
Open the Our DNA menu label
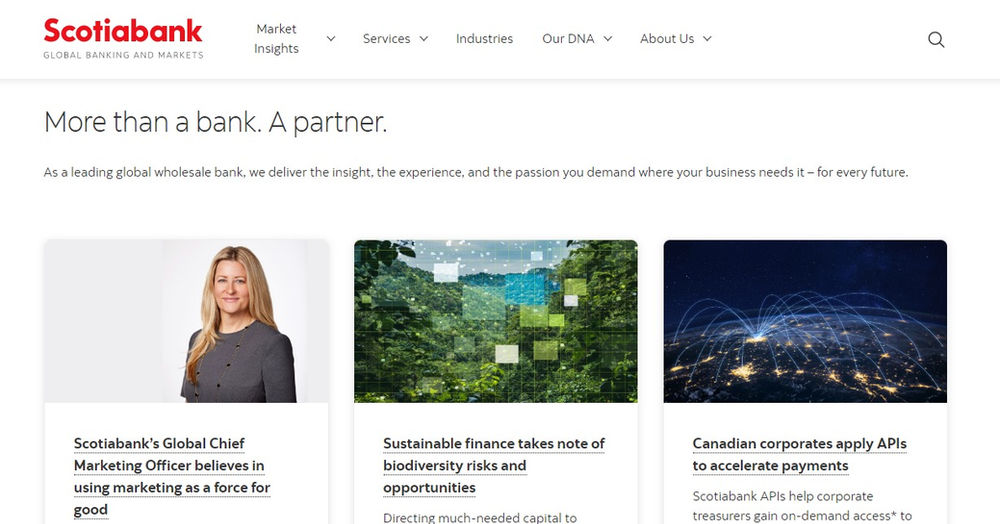pos(567,39)
